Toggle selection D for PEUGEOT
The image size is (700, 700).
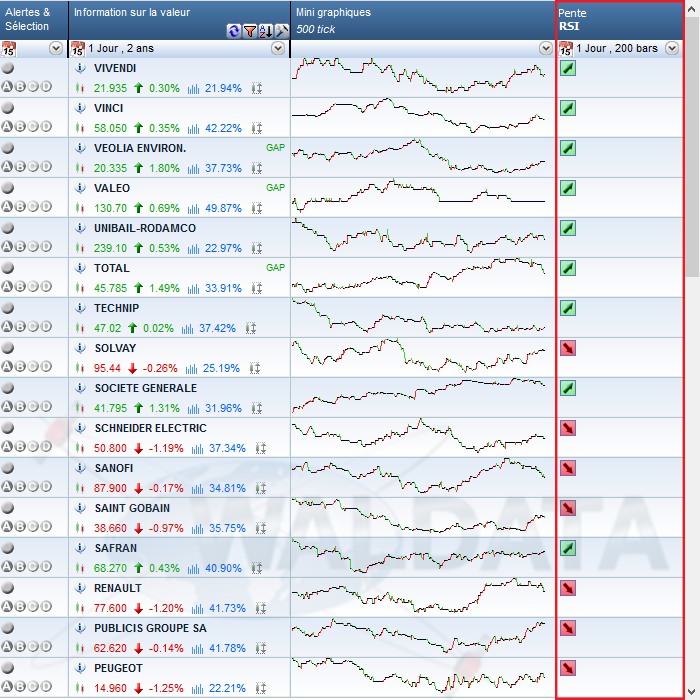coord(45,686)
